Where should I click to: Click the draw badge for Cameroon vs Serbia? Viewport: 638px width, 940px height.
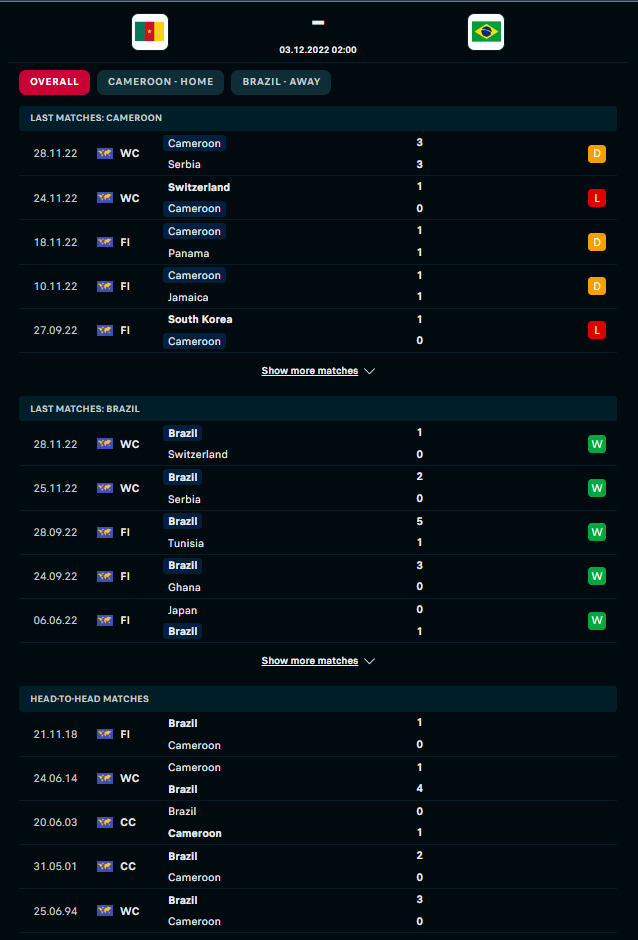(597, 154)
